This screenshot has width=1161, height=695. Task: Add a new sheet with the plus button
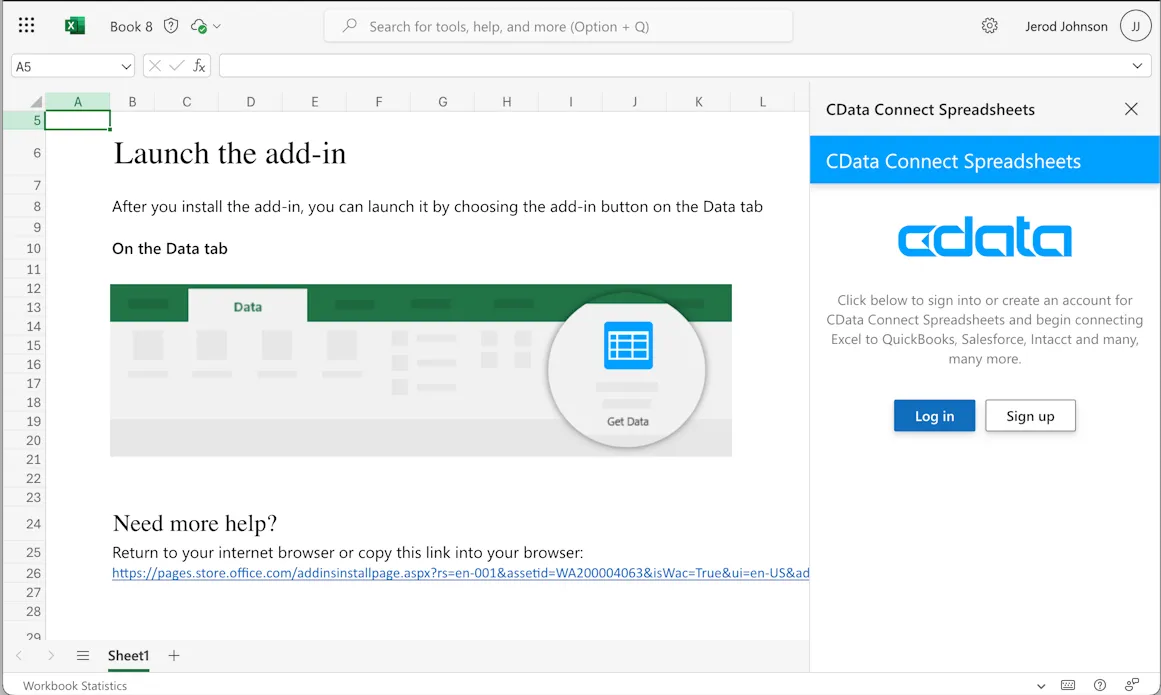point(173,656)
